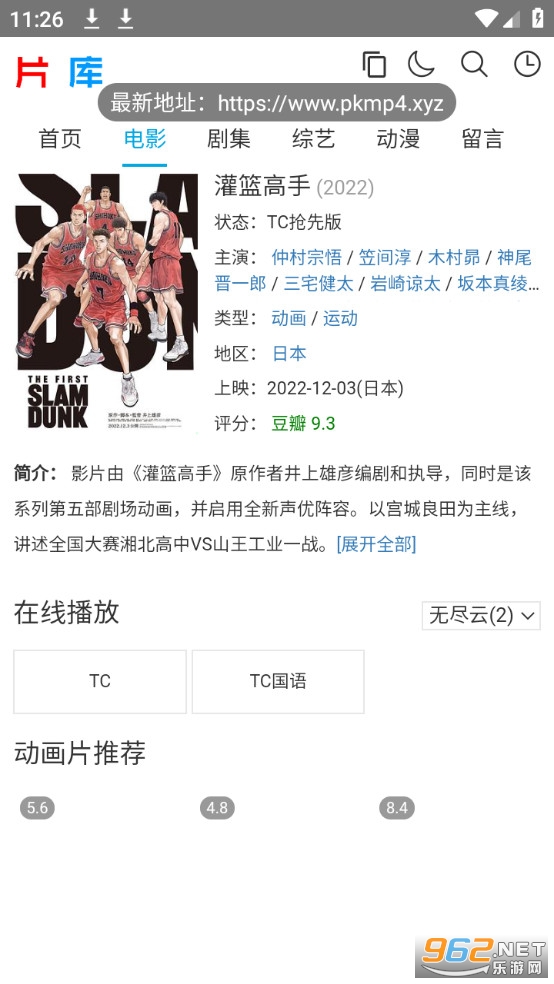Tap the copy address icon
The width and height of the screenshot is (554, 984).
click(x=374, y=64)
